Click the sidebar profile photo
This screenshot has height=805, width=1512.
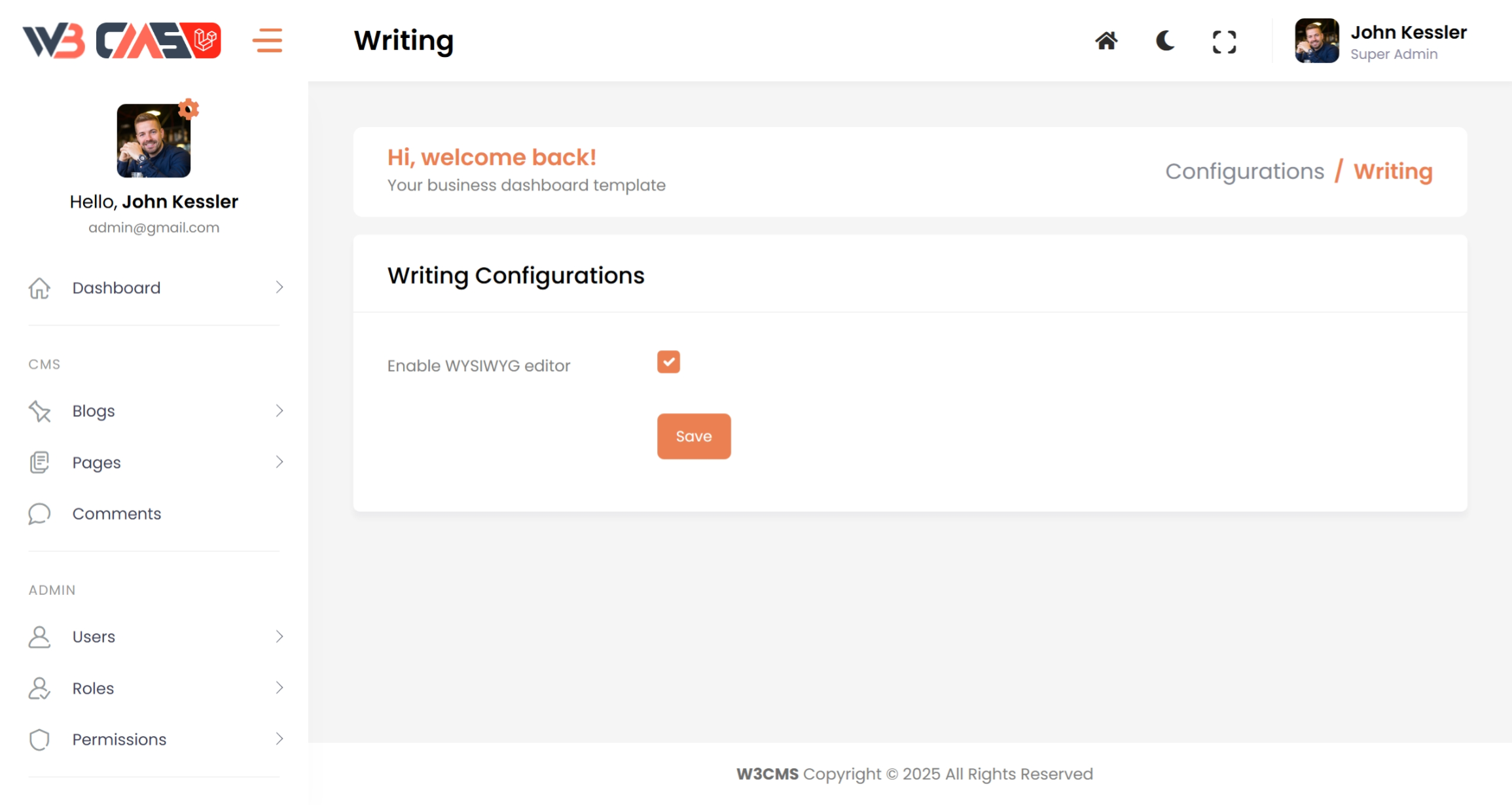pyautogui.click(x=153, y=141)
